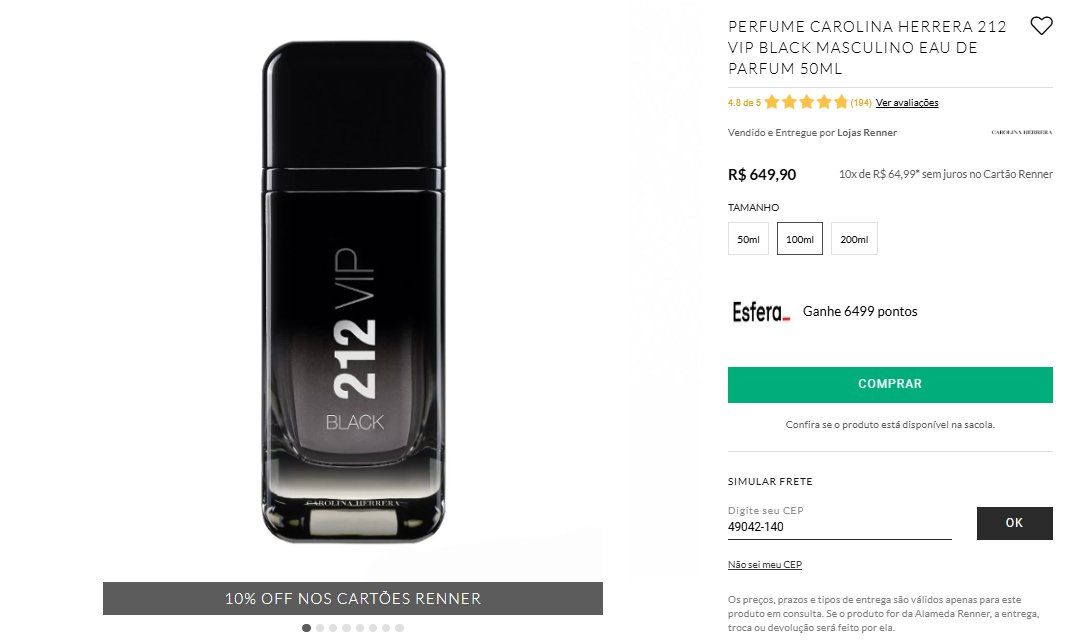Click the 10% OFF nos cartões Renner banner
The image size is (1086, 641).
point(353,598)
